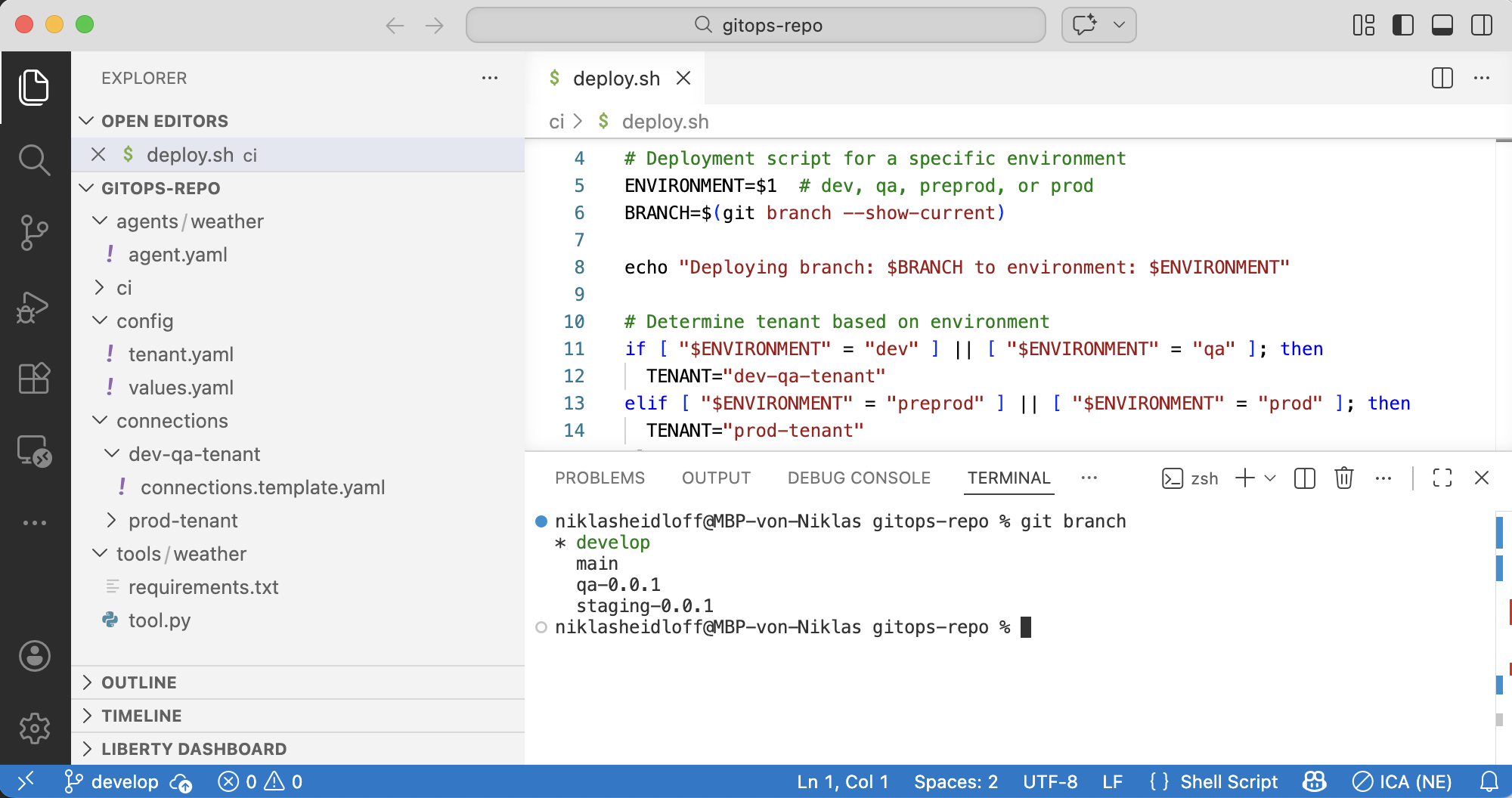This screenshot has height=798, width=1512.
Task: Toggle the primary side bar visibility
Action: point(1402,25)
